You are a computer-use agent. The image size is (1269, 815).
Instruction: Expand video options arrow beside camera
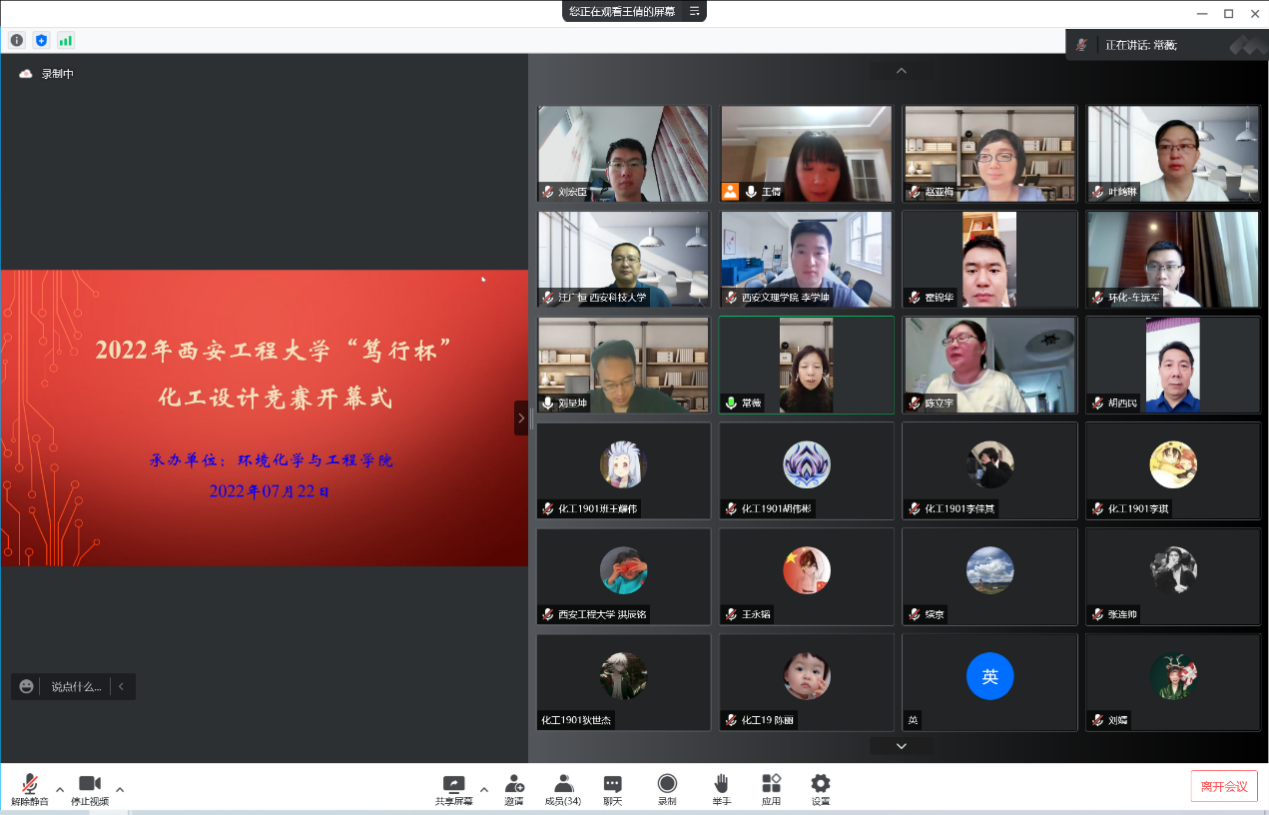(120, 789)
